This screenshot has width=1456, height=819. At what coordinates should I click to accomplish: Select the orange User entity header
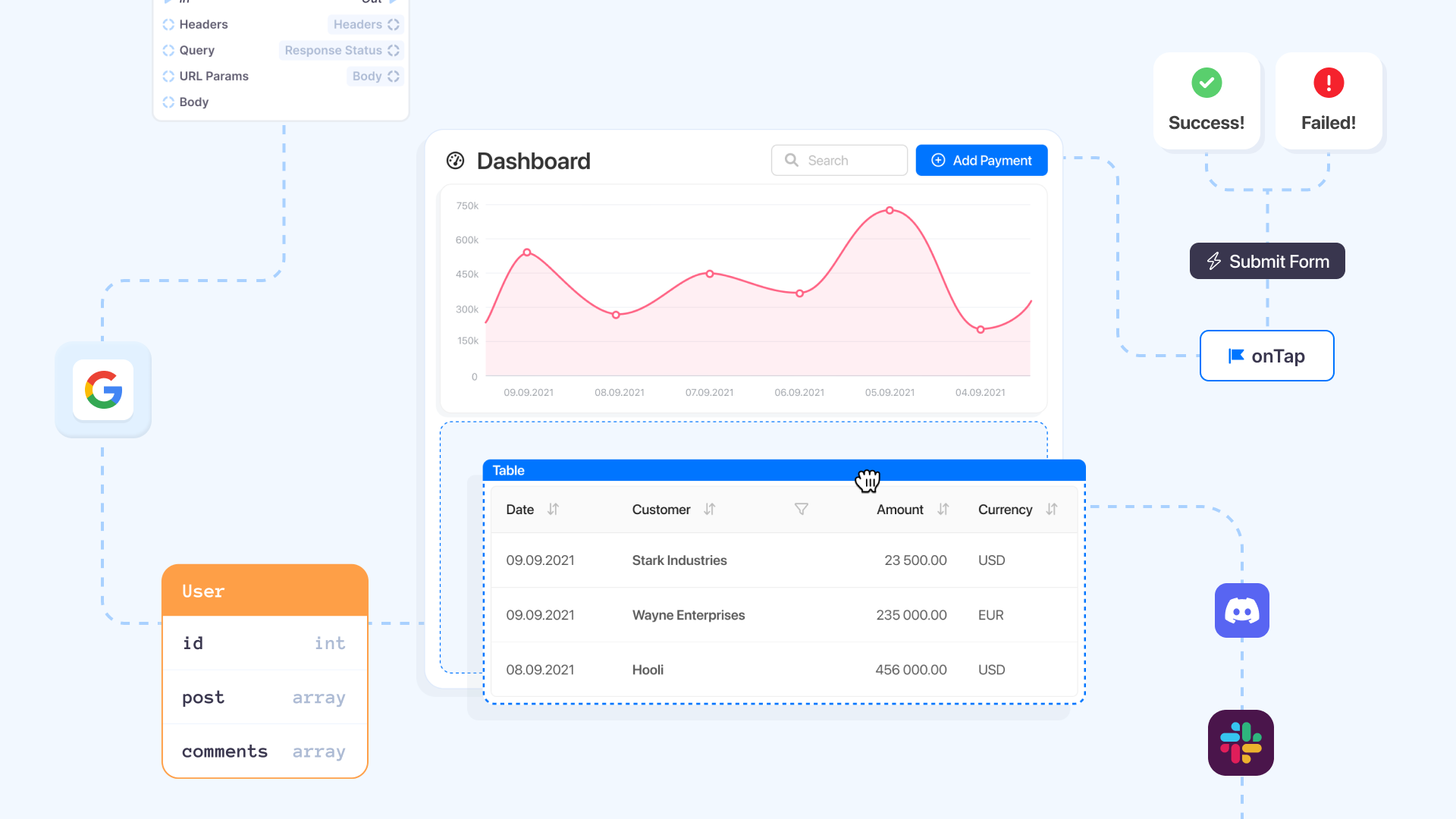coord(265,591)
